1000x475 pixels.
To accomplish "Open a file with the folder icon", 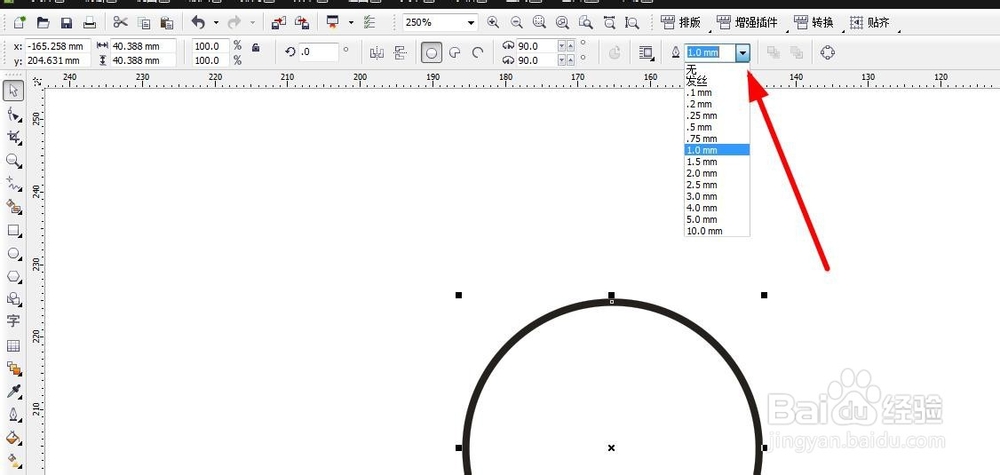I will (x=43, y=23).
